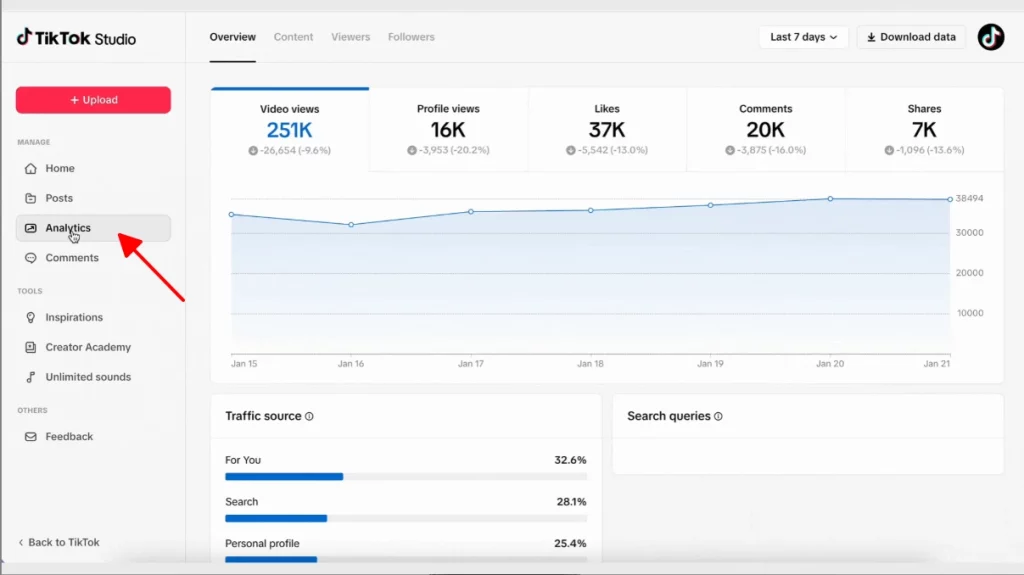The height and width of the screenshot is (575, 1024).
Task: Click the info icon beside Traffic source
Action: tap(309, 416)
